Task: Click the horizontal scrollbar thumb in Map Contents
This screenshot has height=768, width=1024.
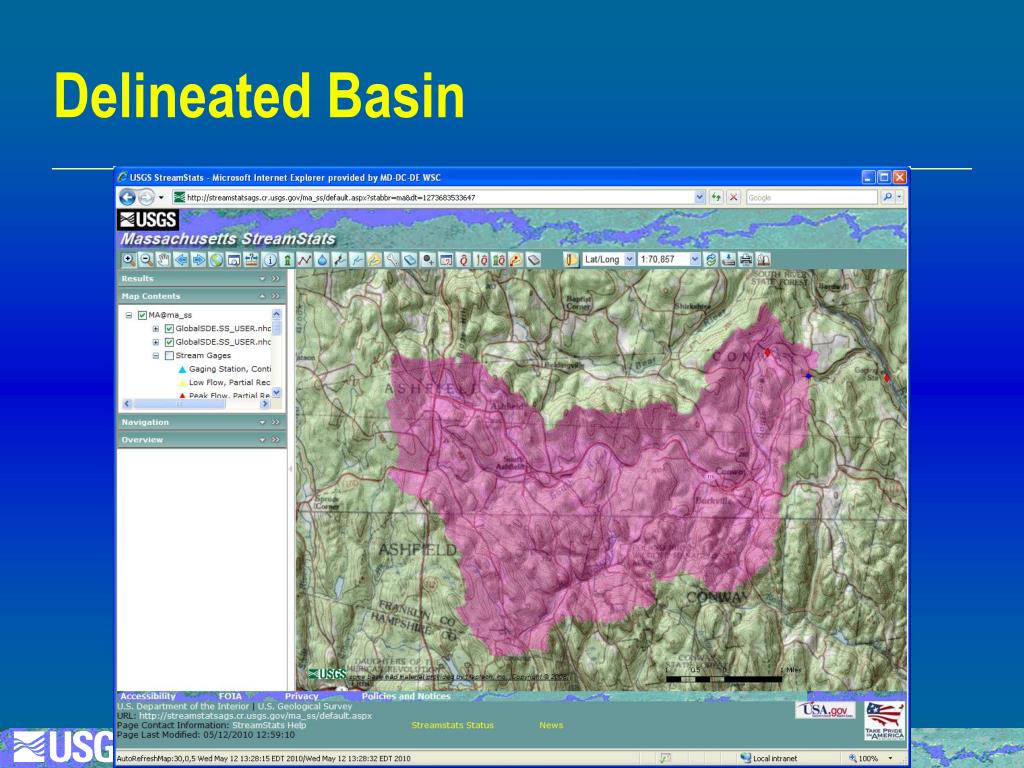Action: [179, 404]
